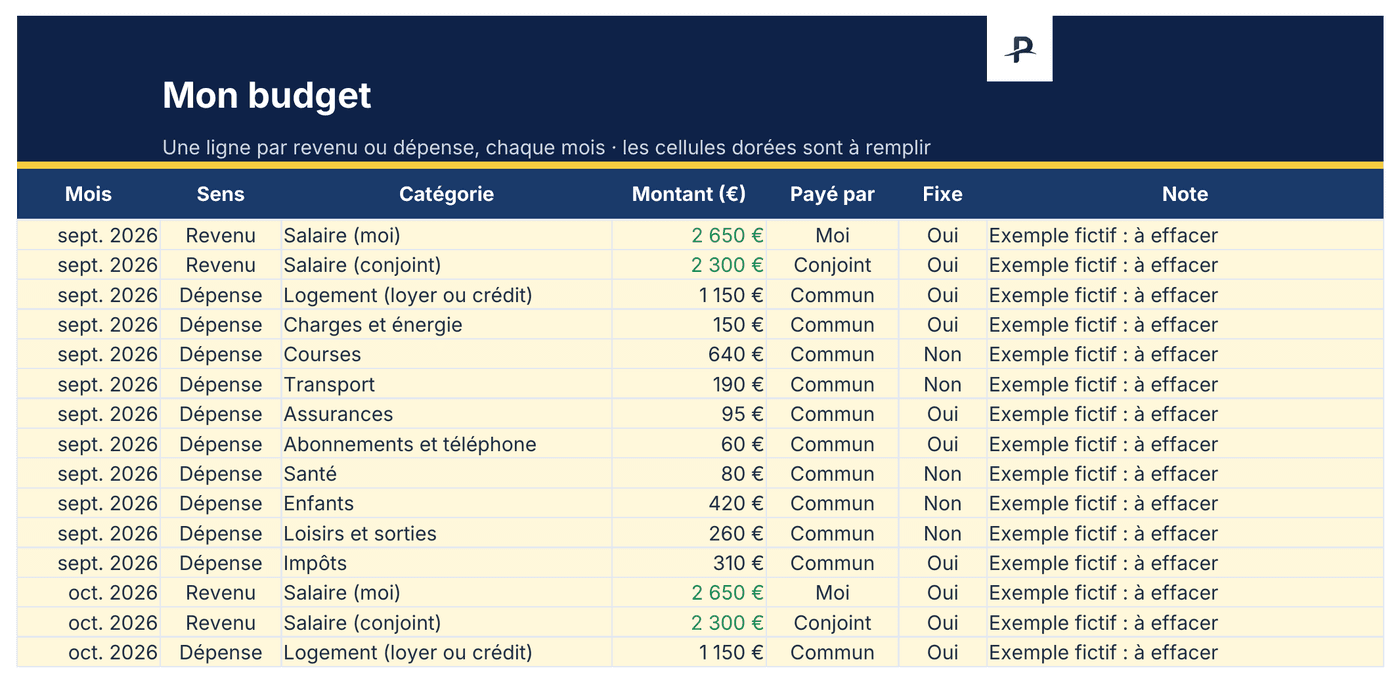Viewport: 1400px width, 683px height.
Task: Select the note cell in the Santé row
Action: tap(1185, 474)
